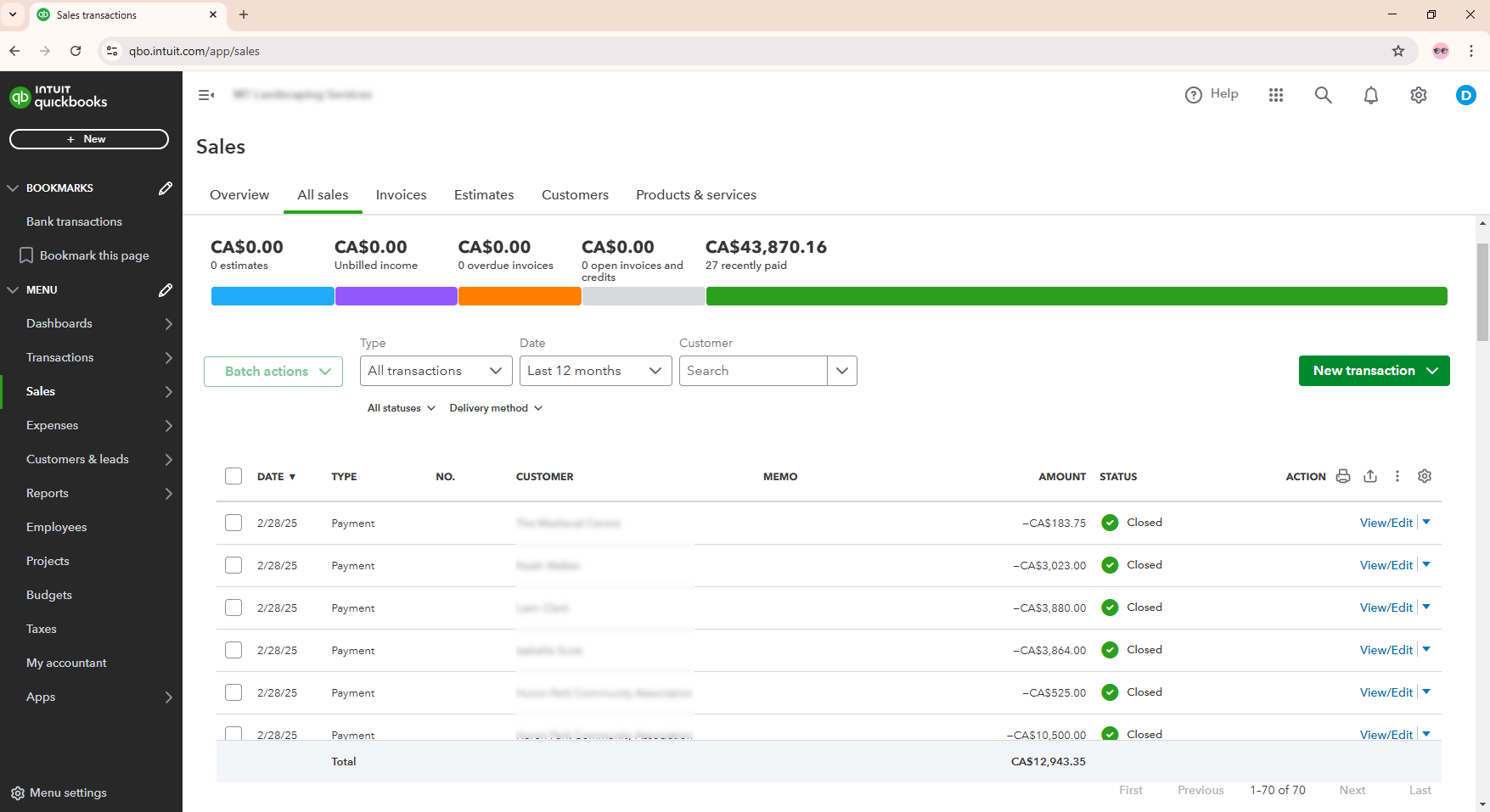
Task: Open the New transaction dropdown
Action: point(1375,371)
